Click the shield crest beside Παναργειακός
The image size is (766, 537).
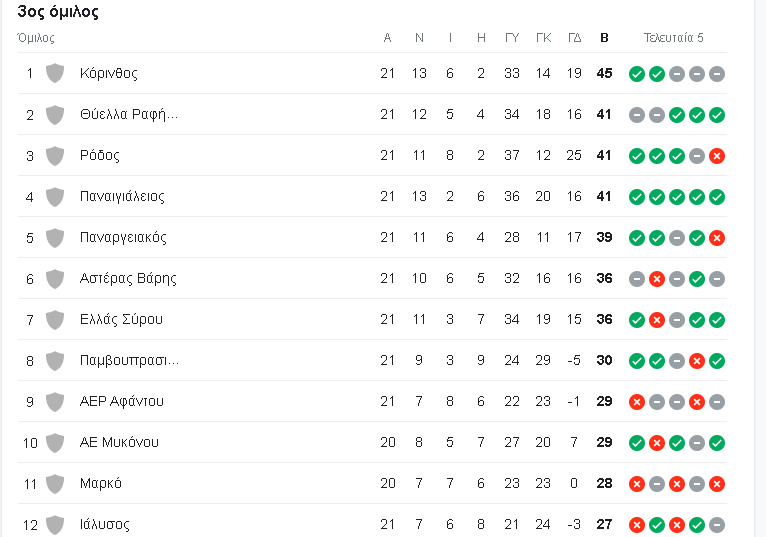(x=55, y=237)
